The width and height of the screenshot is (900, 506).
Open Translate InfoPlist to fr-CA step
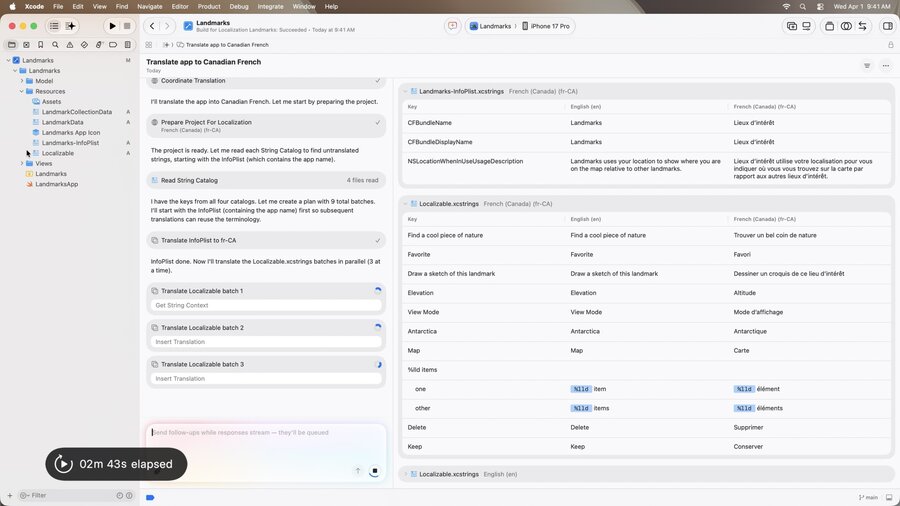point(266,240)
